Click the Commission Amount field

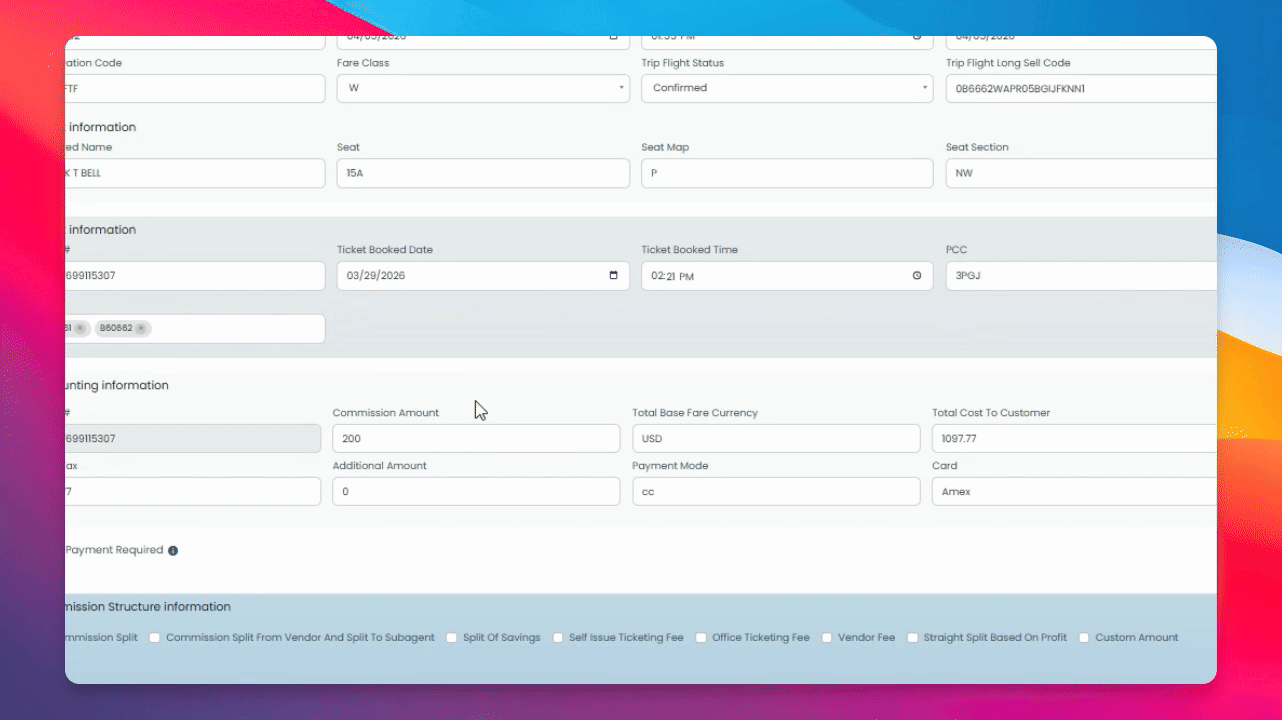[476, 438]
